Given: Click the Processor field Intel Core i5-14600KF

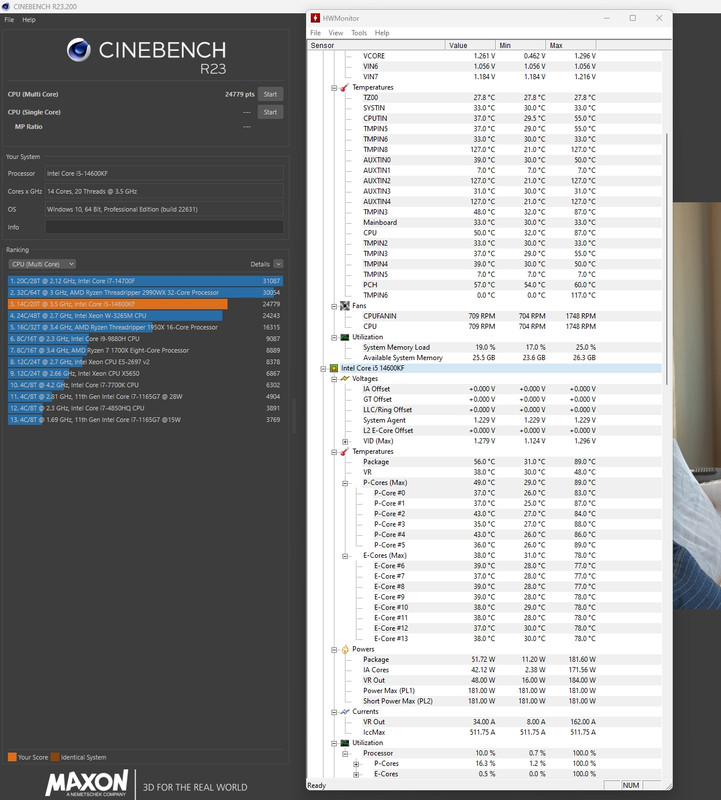Looking at the screenshot, I should pyautogui.click(x=164, y=173).
